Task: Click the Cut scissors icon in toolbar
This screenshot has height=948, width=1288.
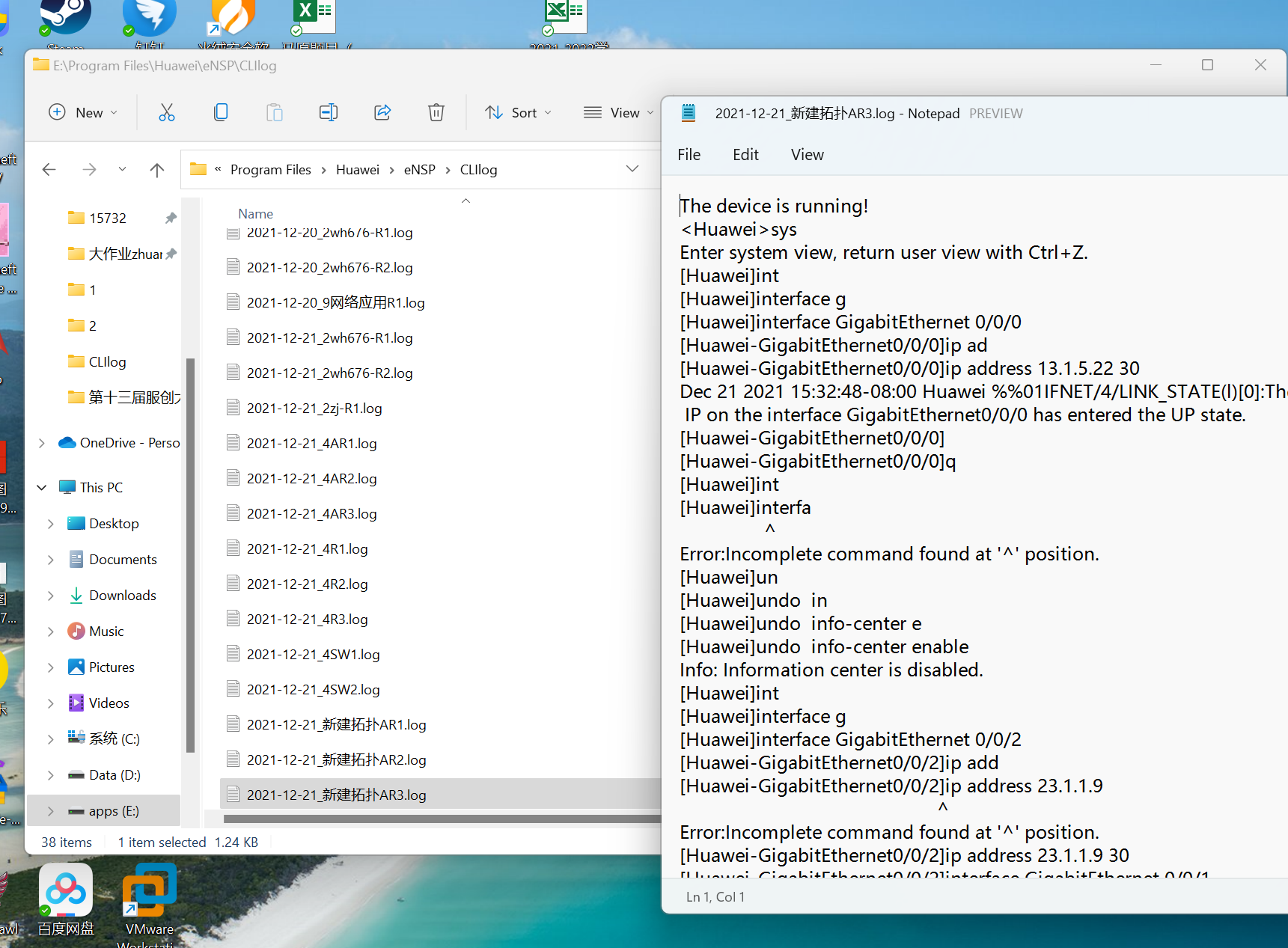Action: pyautogui.click(x=166, y=112)
